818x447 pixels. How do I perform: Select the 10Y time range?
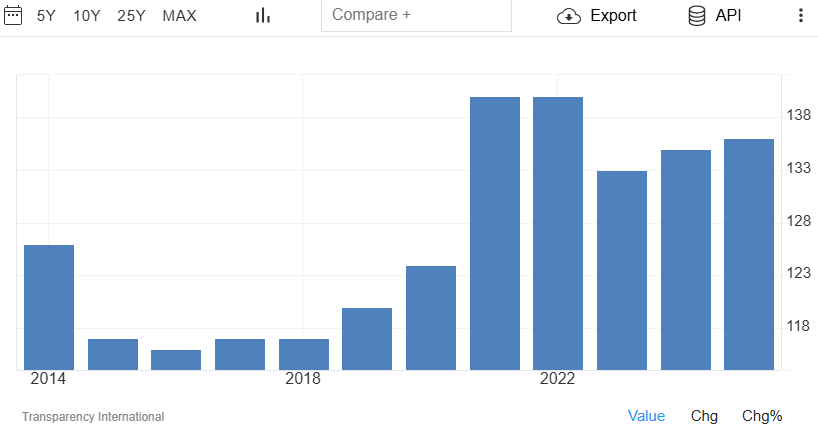[87, 16]
